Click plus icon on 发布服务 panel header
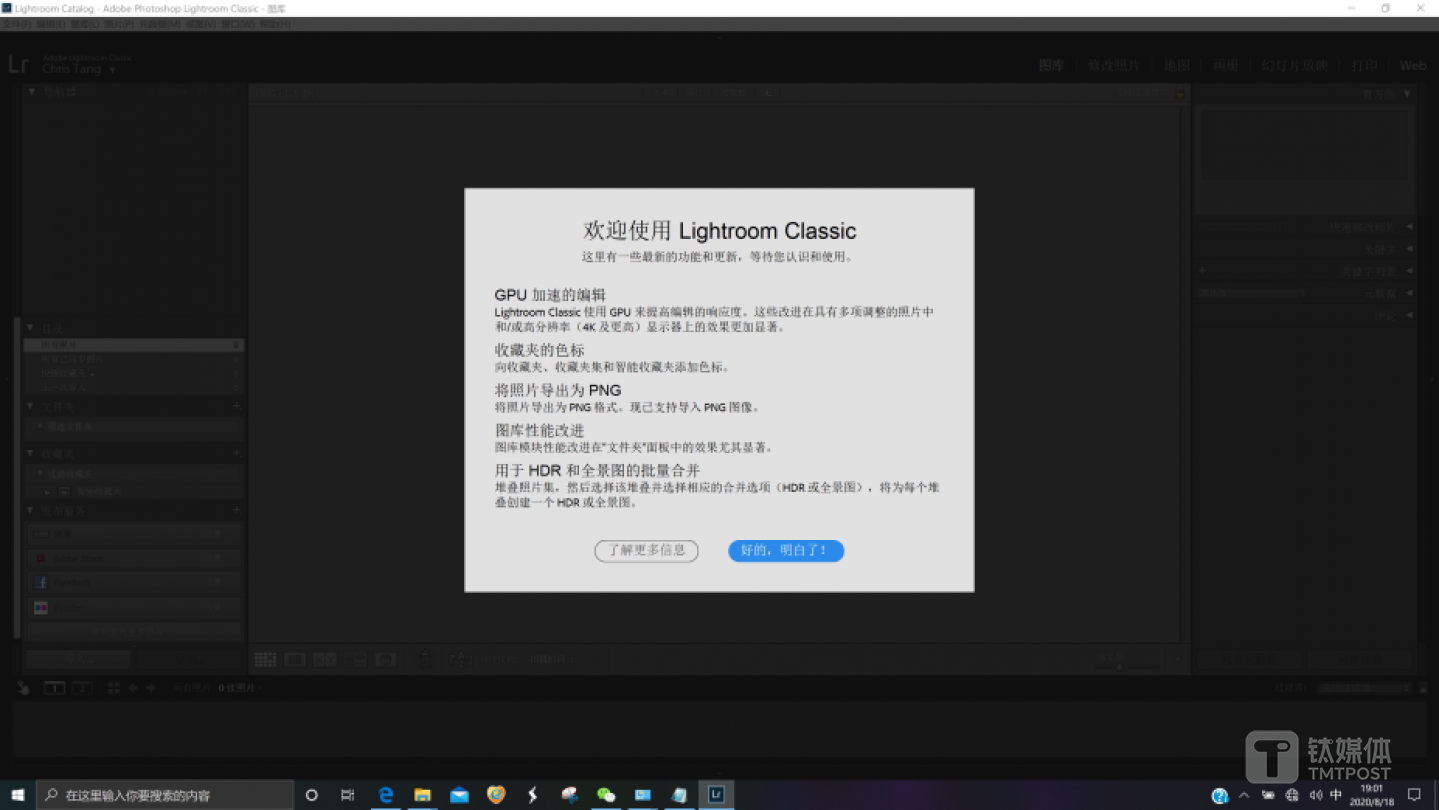Screen dimensions: 1439x810 click(236, 510)
